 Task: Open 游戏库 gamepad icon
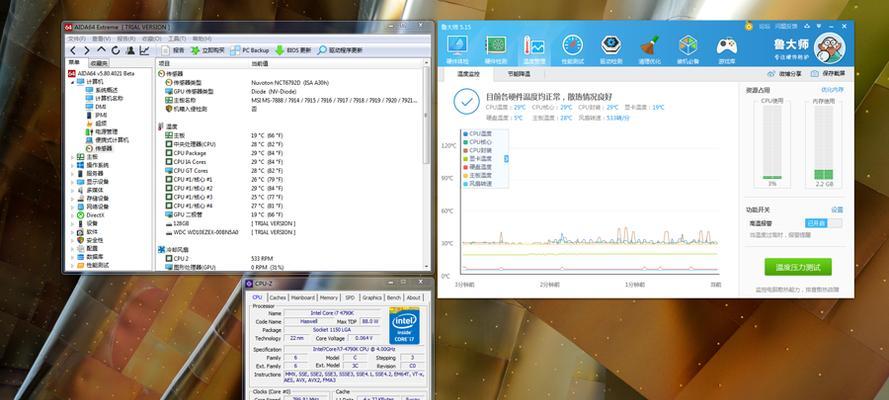click(726, 50)
